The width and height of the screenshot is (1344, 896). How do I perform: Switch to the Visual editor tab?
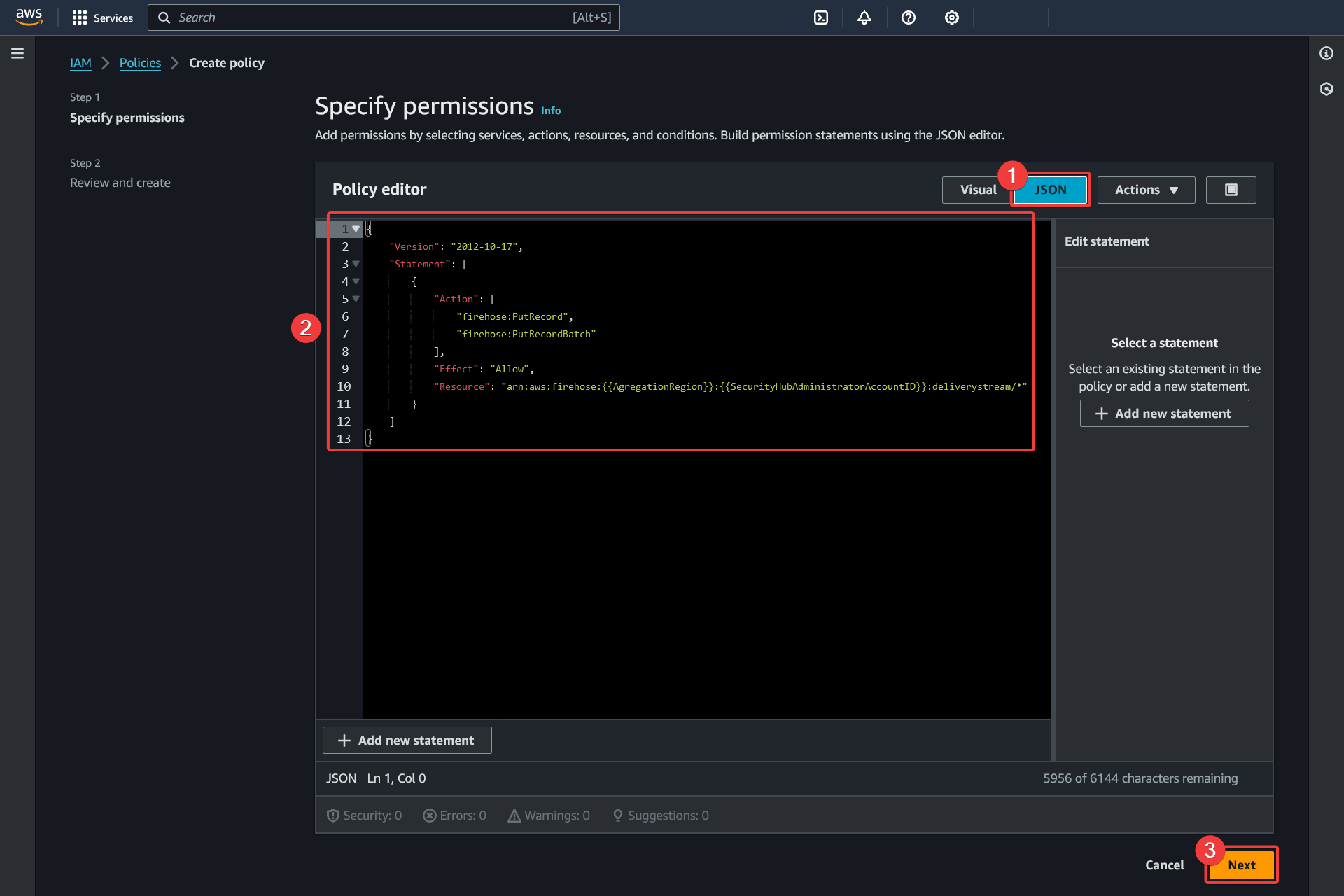pyautogui.click(x=978, y=190)
